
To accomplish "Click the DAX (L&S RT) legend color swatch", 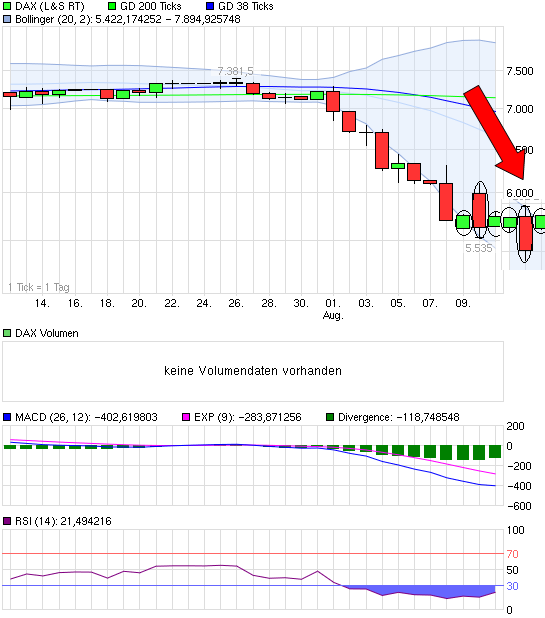I will point(7,6).
